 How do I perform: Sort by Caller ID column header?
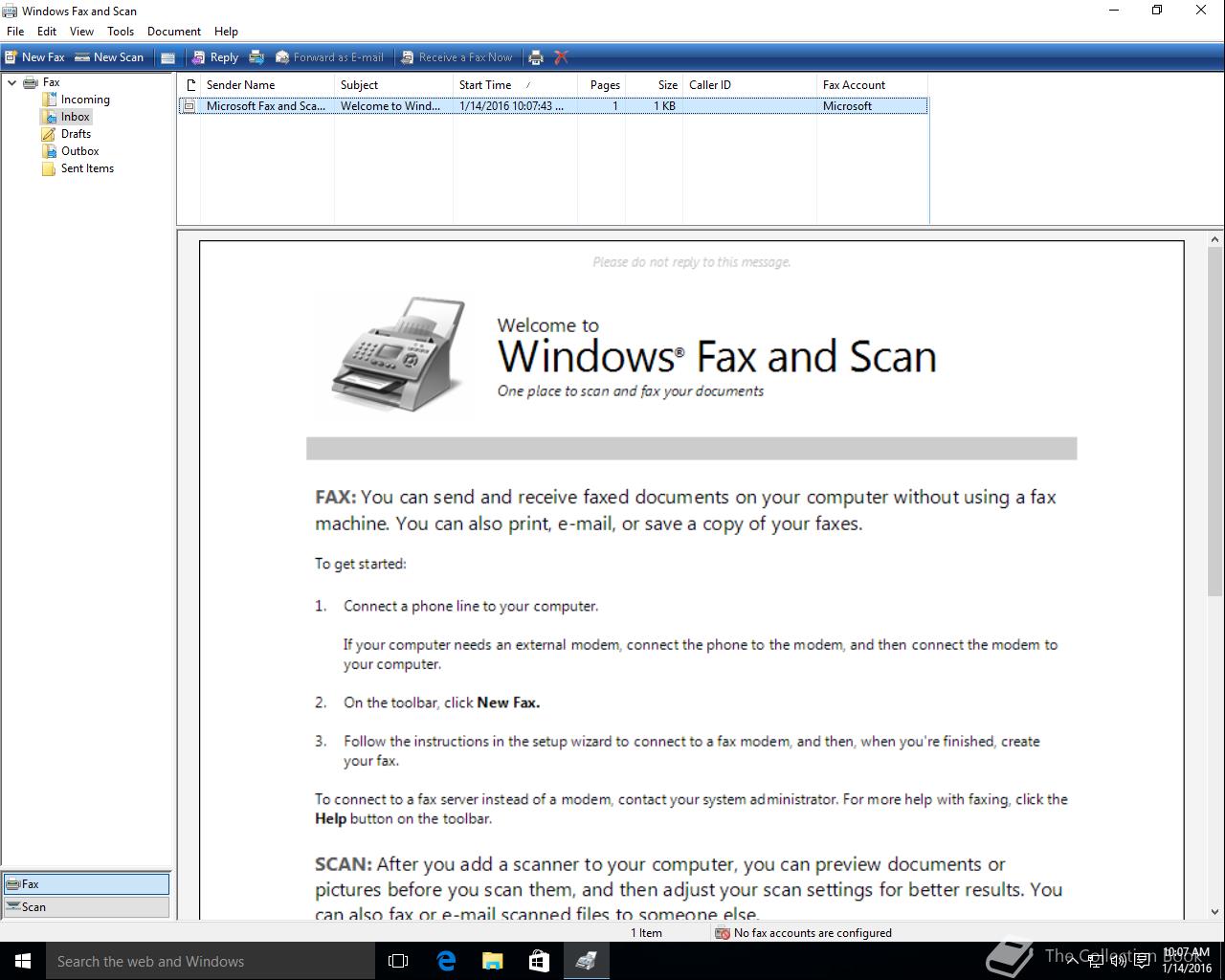749,85
